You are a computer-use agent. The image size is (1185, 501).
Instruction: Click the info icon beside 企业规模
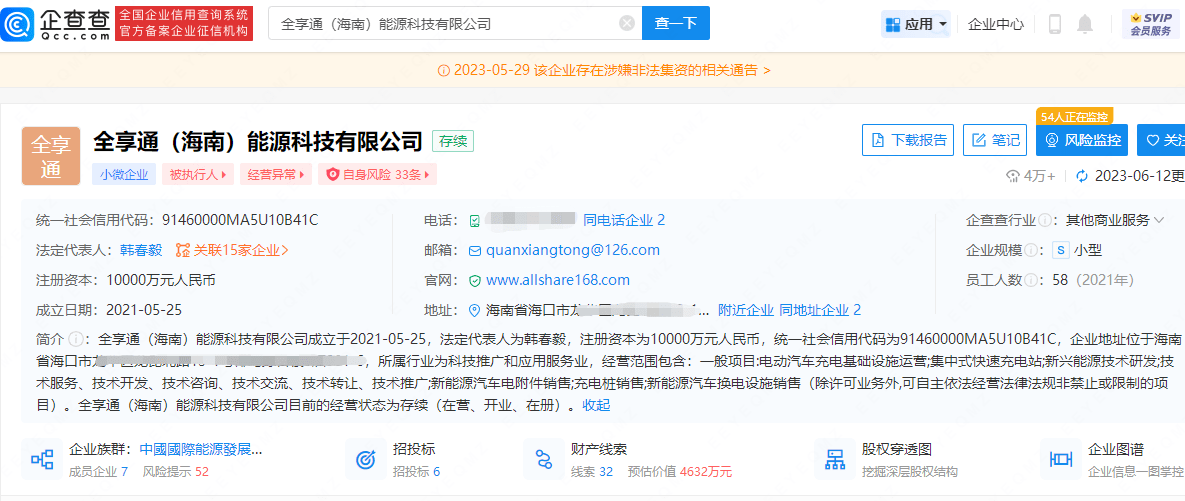tap(1031, 250)
